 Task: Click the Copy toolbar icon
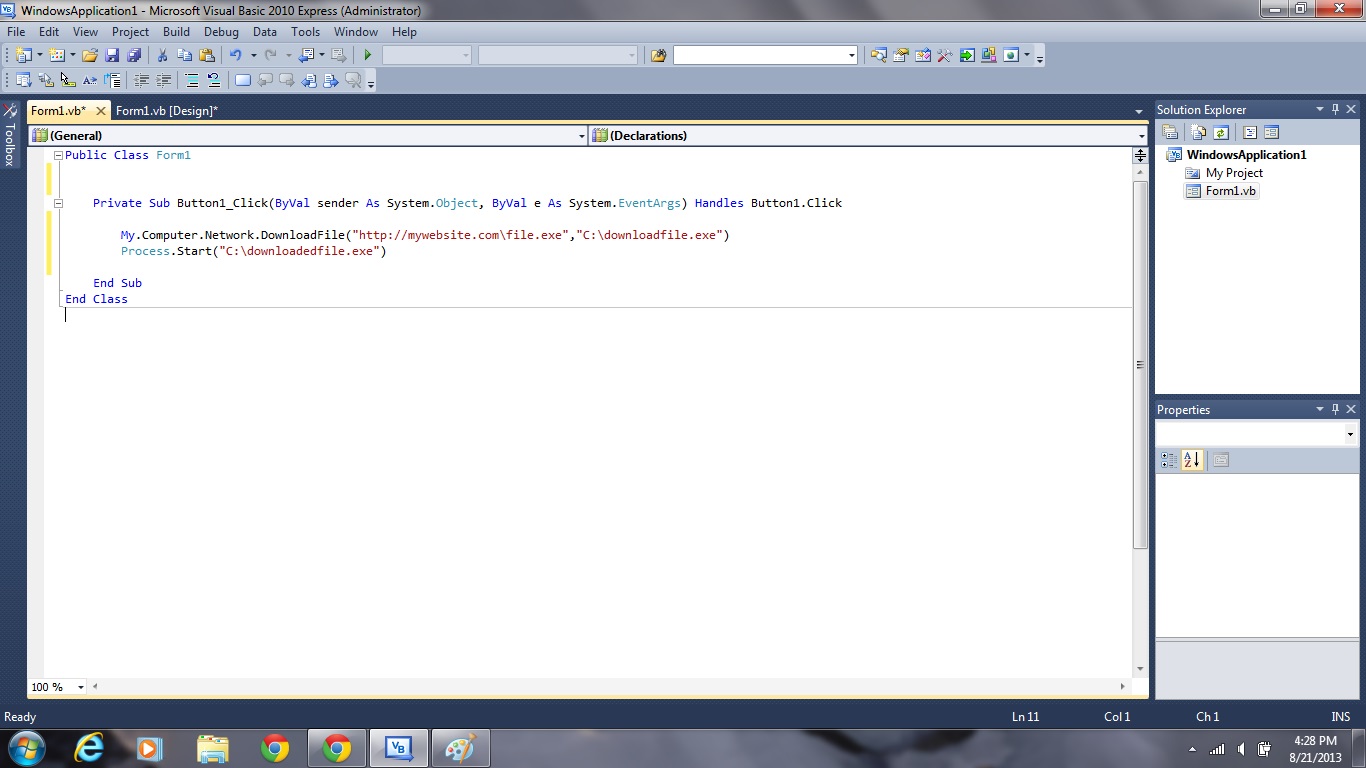pyautogui.click(x=184, y=56)
